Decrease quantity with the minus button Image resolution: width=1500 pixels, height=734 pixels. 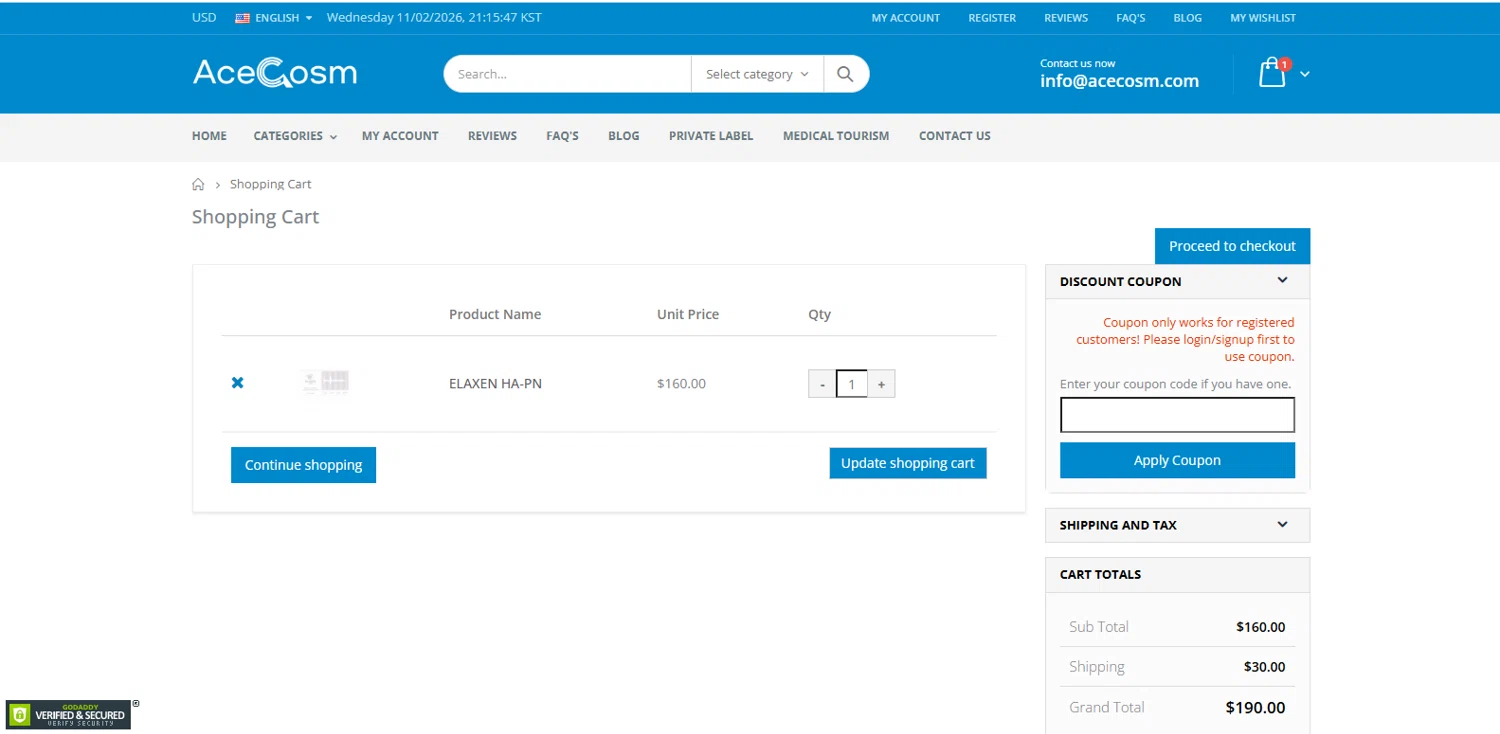pyautogui.click(x=822, y=384)
